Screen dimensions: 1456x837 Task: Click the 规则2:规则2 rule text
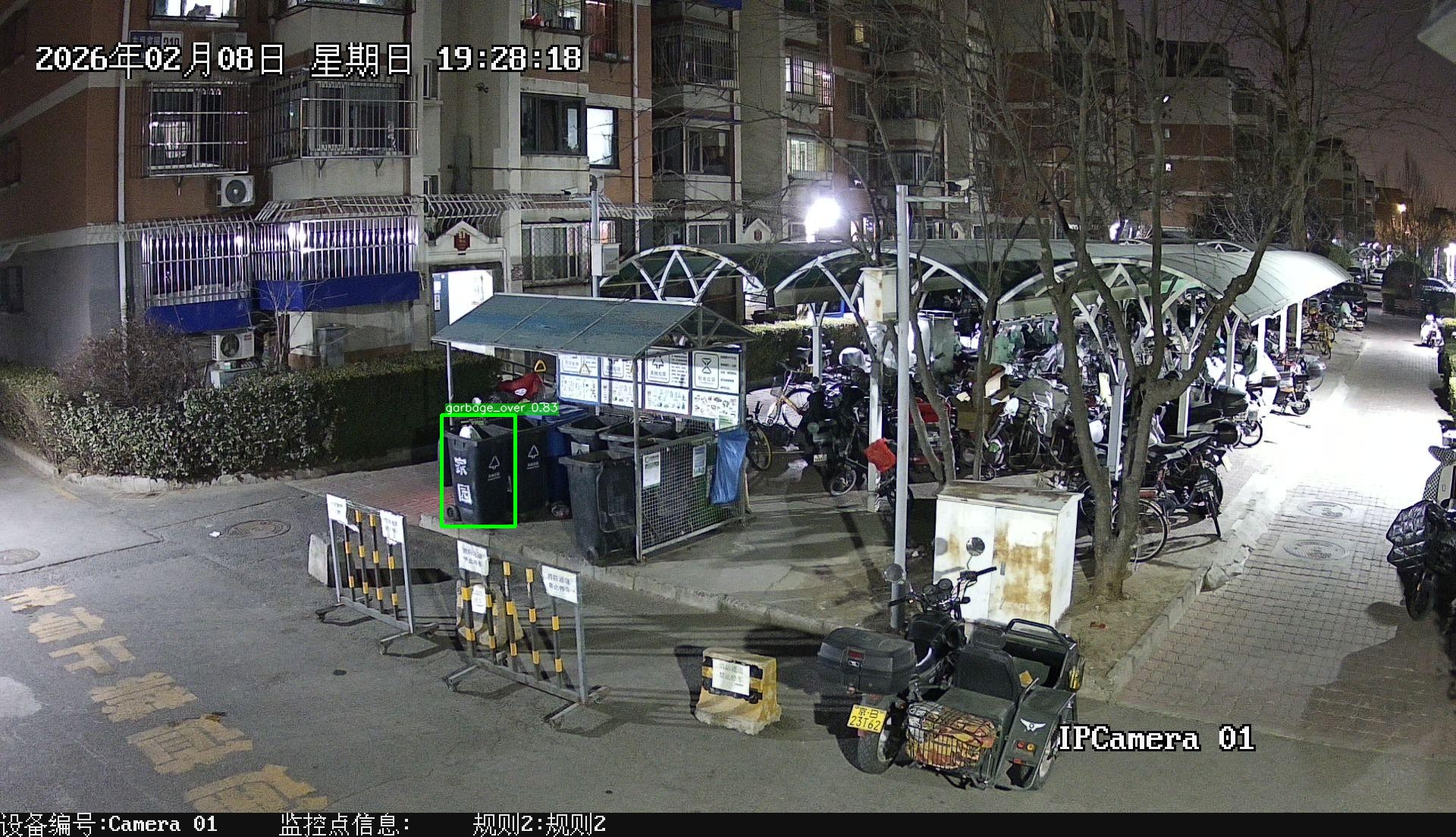click(539, 824)
